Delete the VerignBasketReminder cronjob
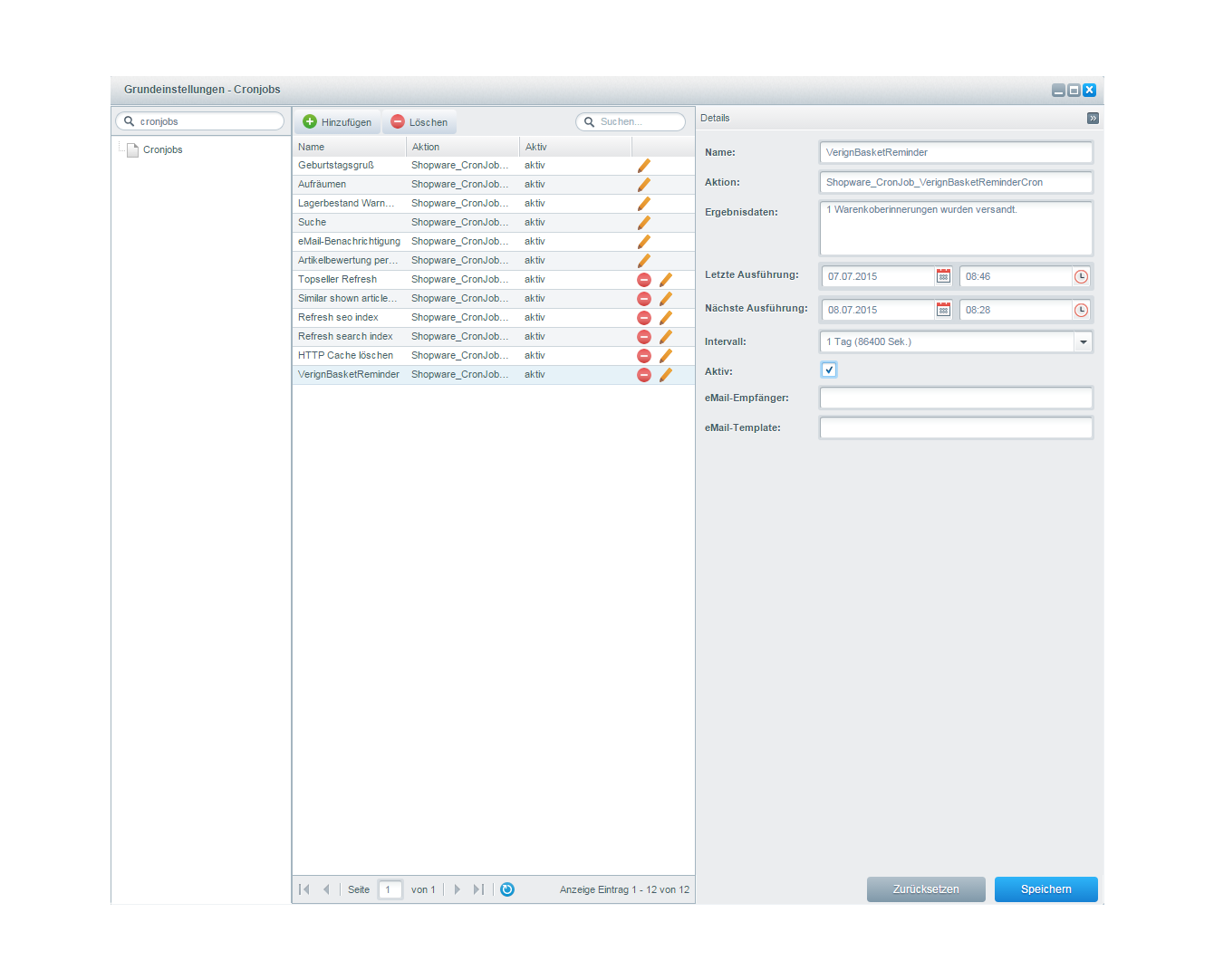The height and width of the screenshot is (980, 1214). 644,375
